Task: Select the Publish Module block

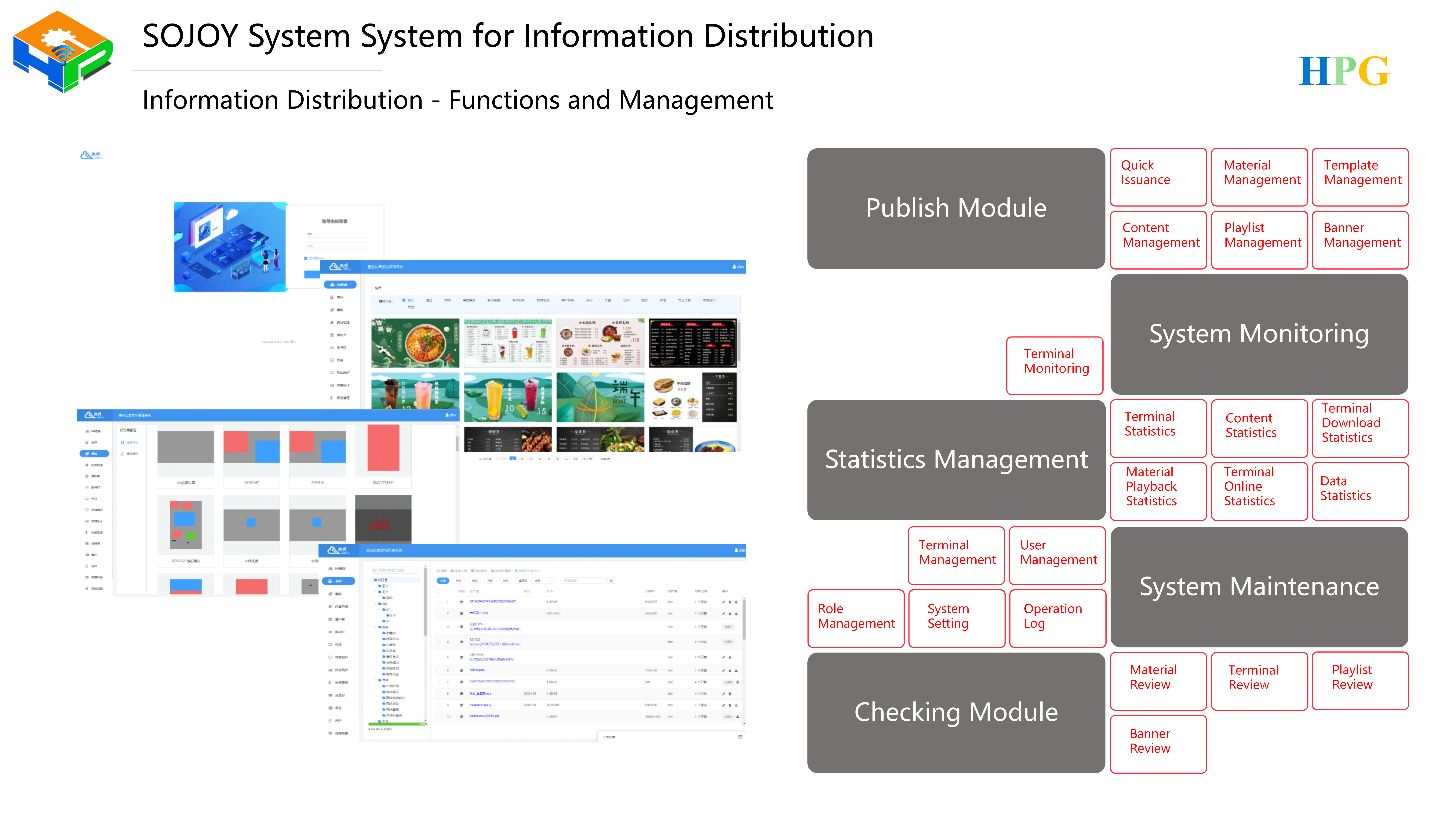Action: point(956,209)
